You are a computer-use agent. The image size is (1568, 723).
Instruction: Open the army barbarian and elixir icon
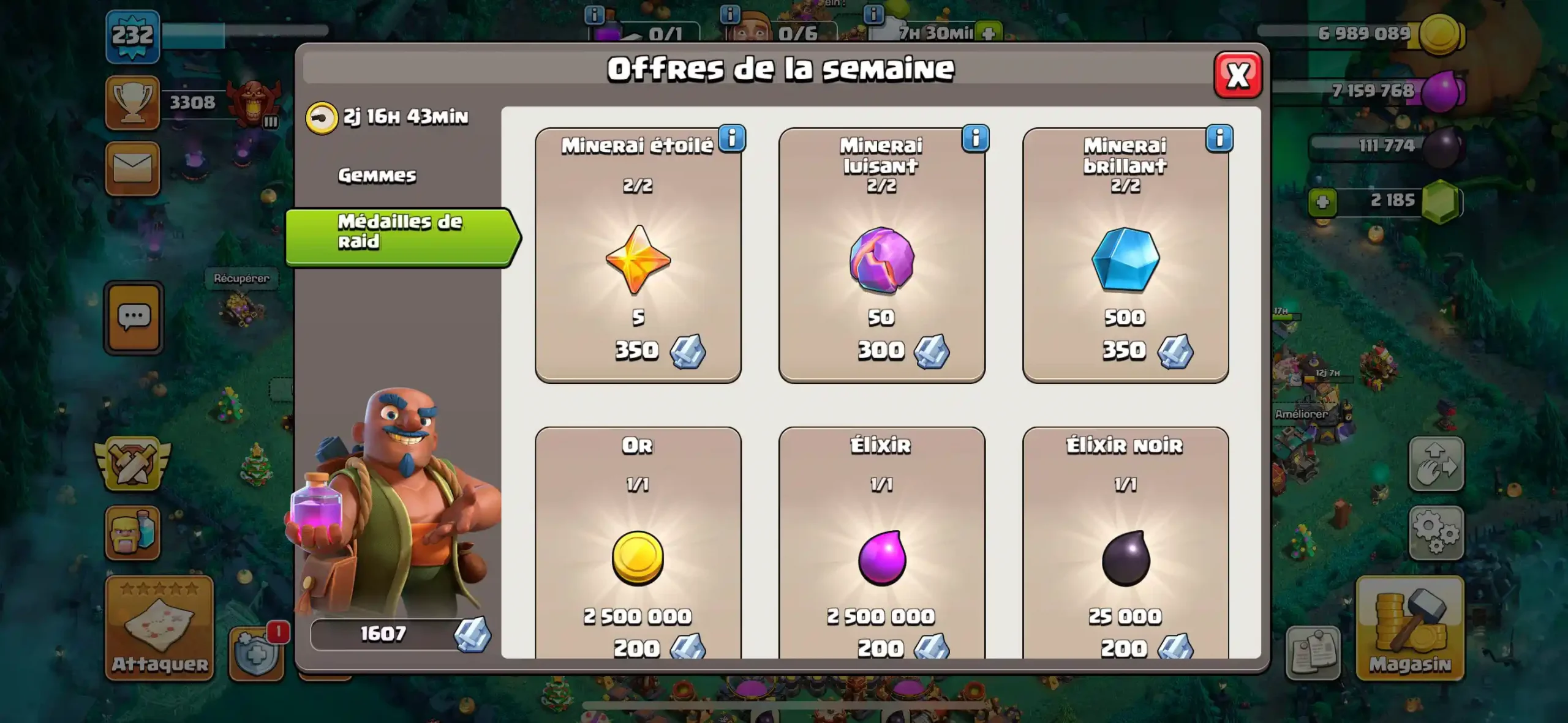(132, 533)
